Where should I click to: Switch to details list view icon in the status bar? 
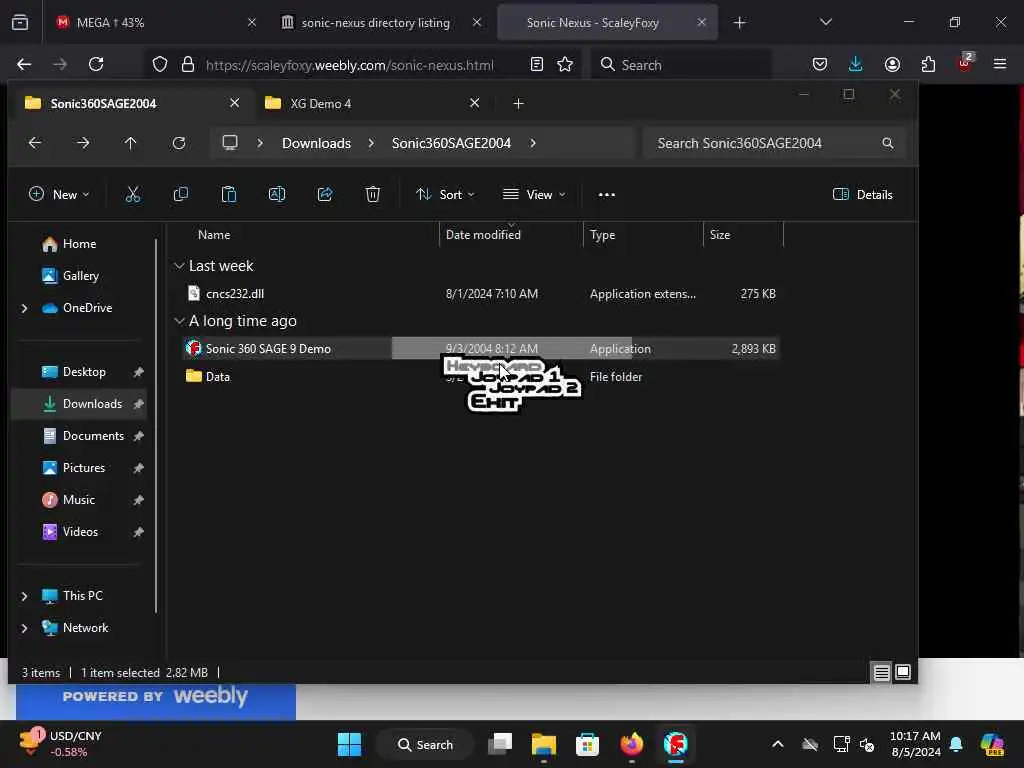[882, 672]
